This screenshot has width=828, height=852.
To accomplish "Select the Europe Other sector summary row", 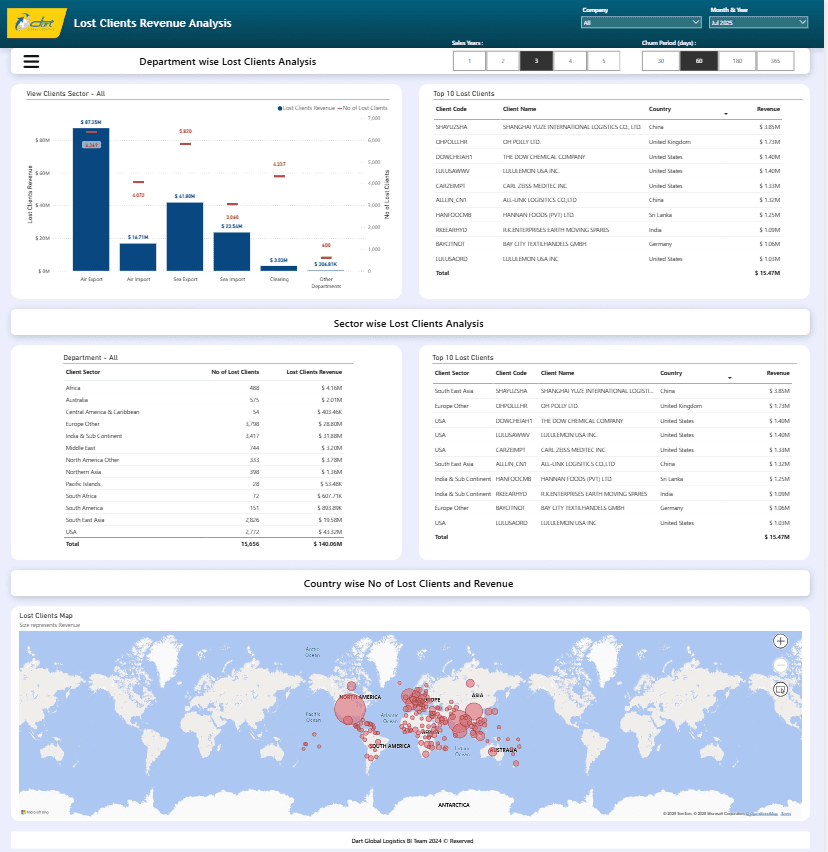I will pyautogui.click(x=204, y=424).
